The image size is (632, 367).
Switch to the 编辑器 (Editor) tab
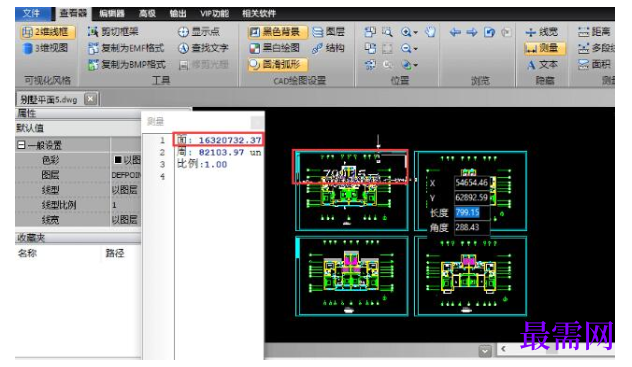(x=112, y=13)
